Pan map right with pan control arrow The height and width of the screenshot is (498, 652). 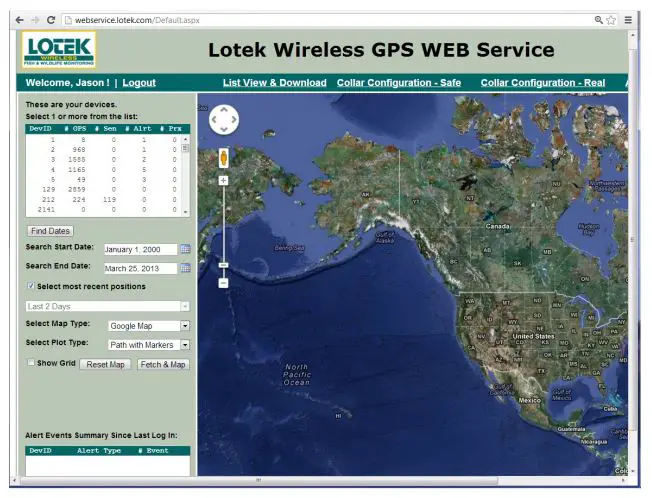[x=234, y=120]
